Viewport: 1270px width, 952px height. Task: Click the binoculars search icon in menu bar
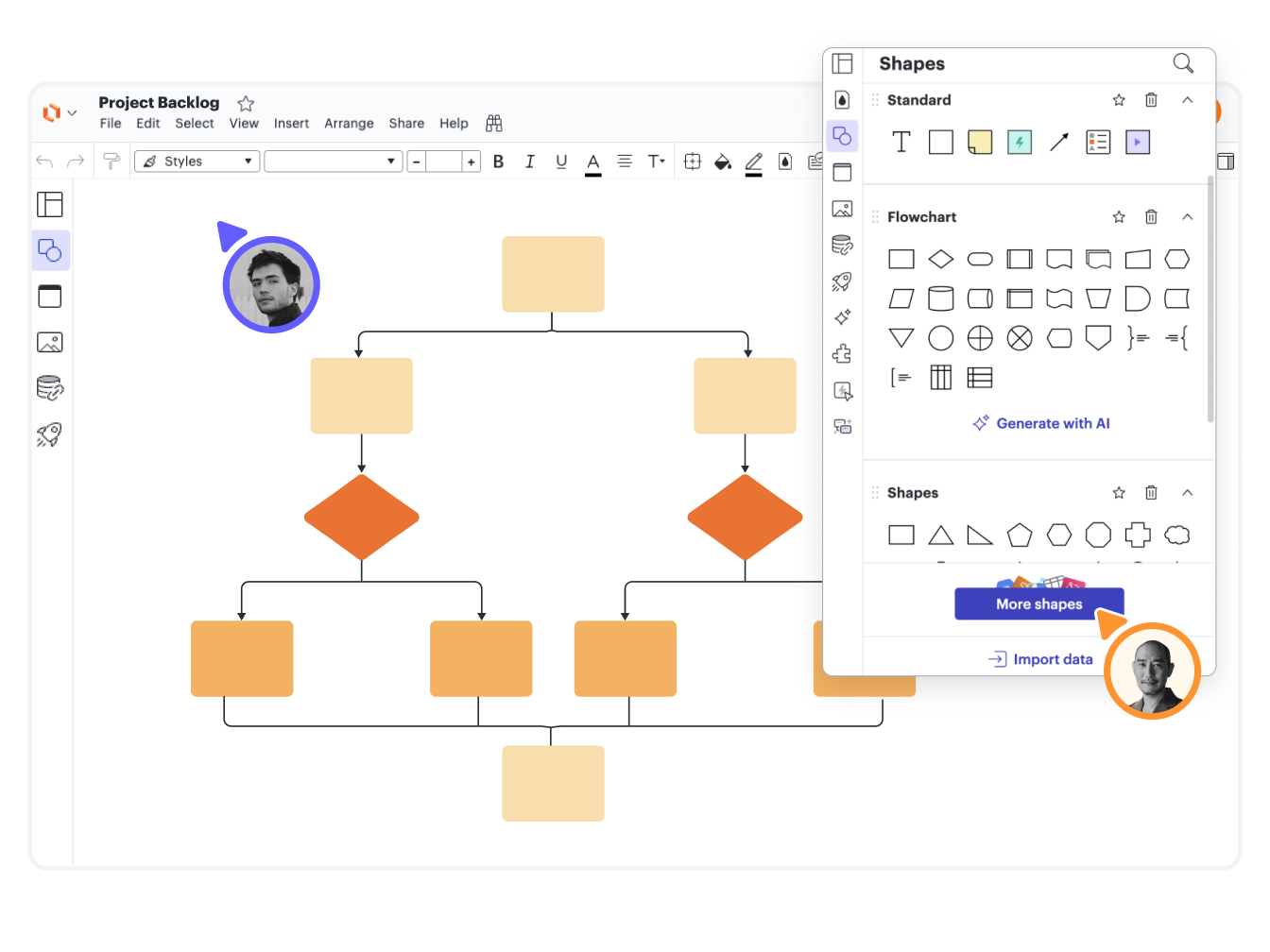click(493, 124)
